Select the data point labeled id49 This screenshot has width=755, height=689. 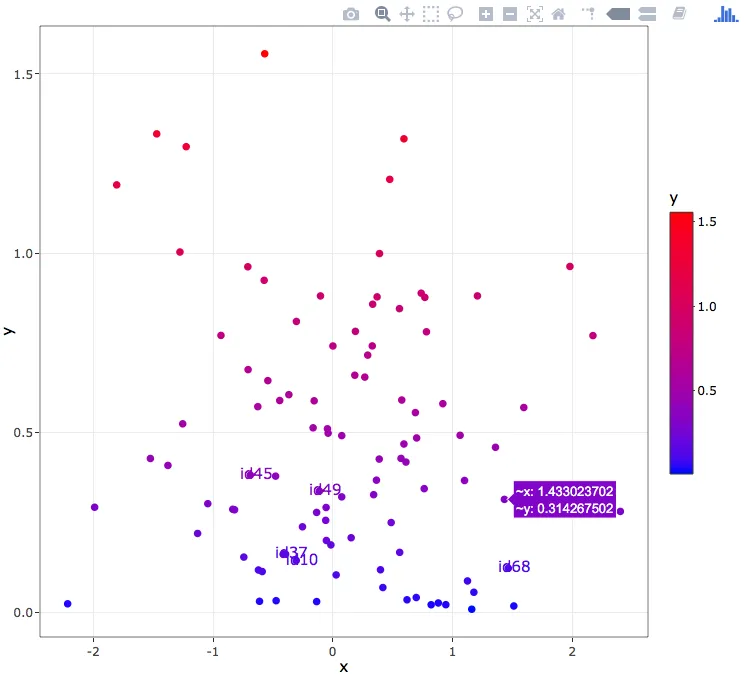pos(318,491)
